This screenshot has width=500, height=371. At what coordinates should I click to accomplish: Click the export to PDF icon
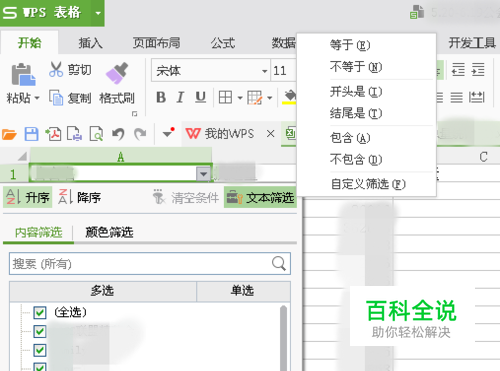click(x=53, y=134)
